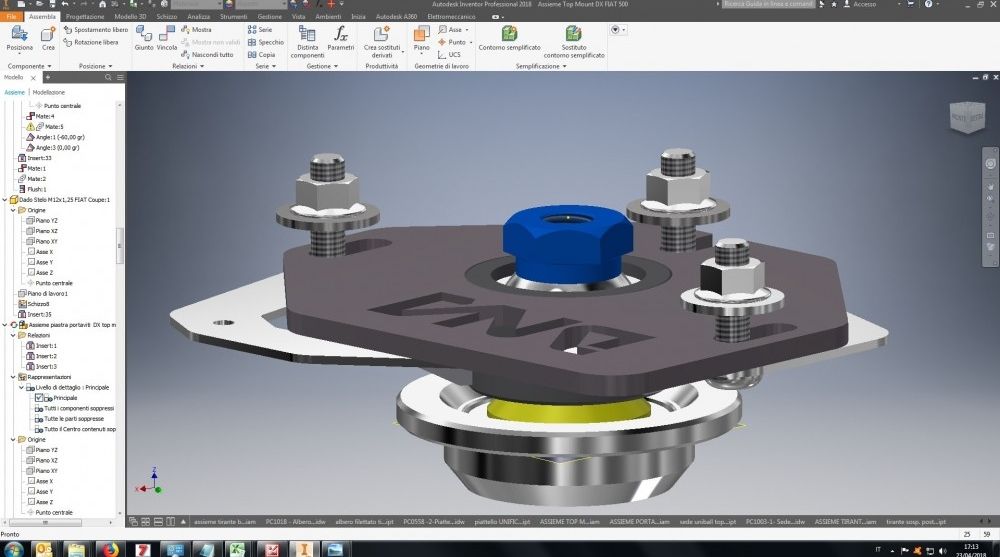Switch to Assieme browser view

[15, 93]
